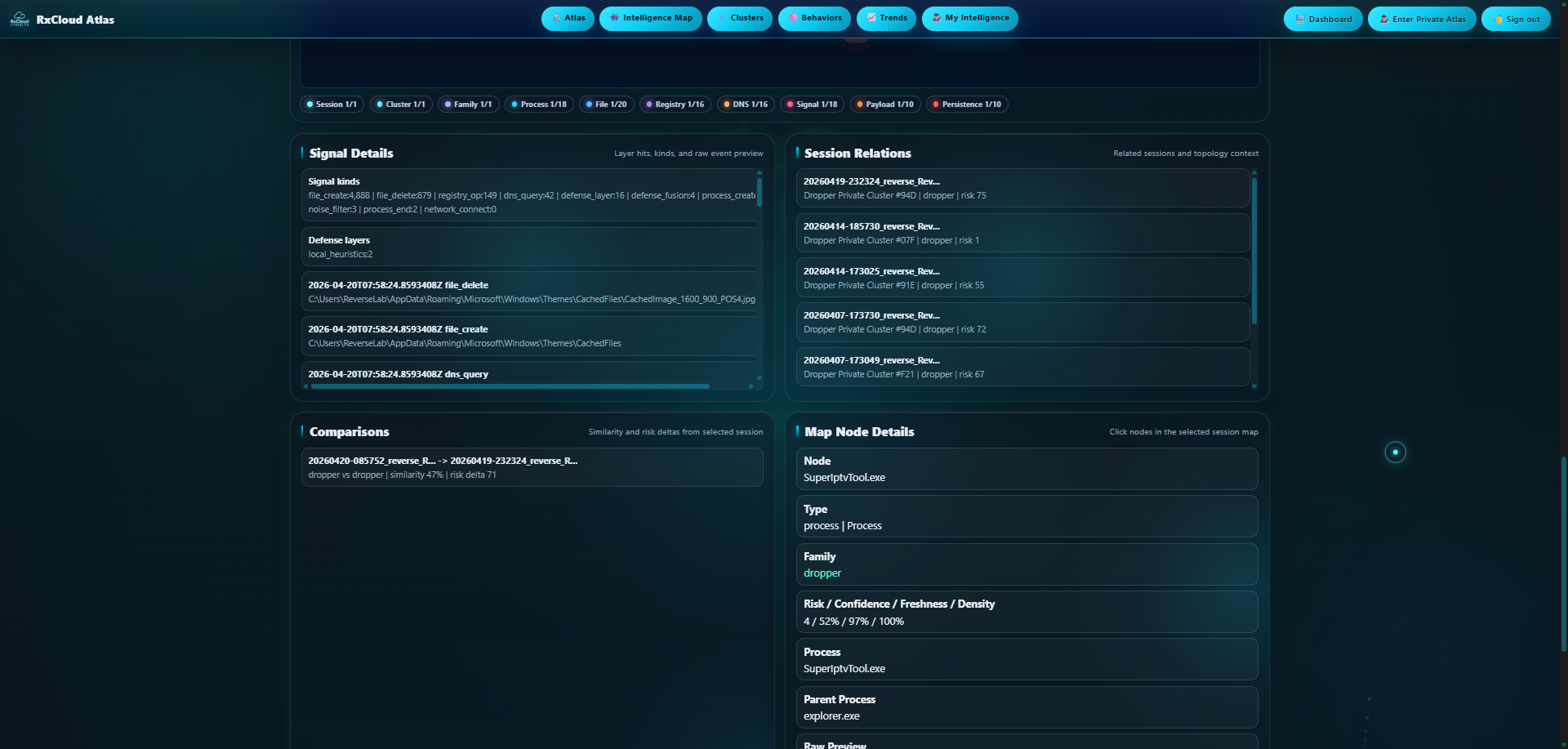Viewport: 1568px width, 749px height.
Task: Toggle the Registry 1/16 legend chip
Action: [675, 105]
